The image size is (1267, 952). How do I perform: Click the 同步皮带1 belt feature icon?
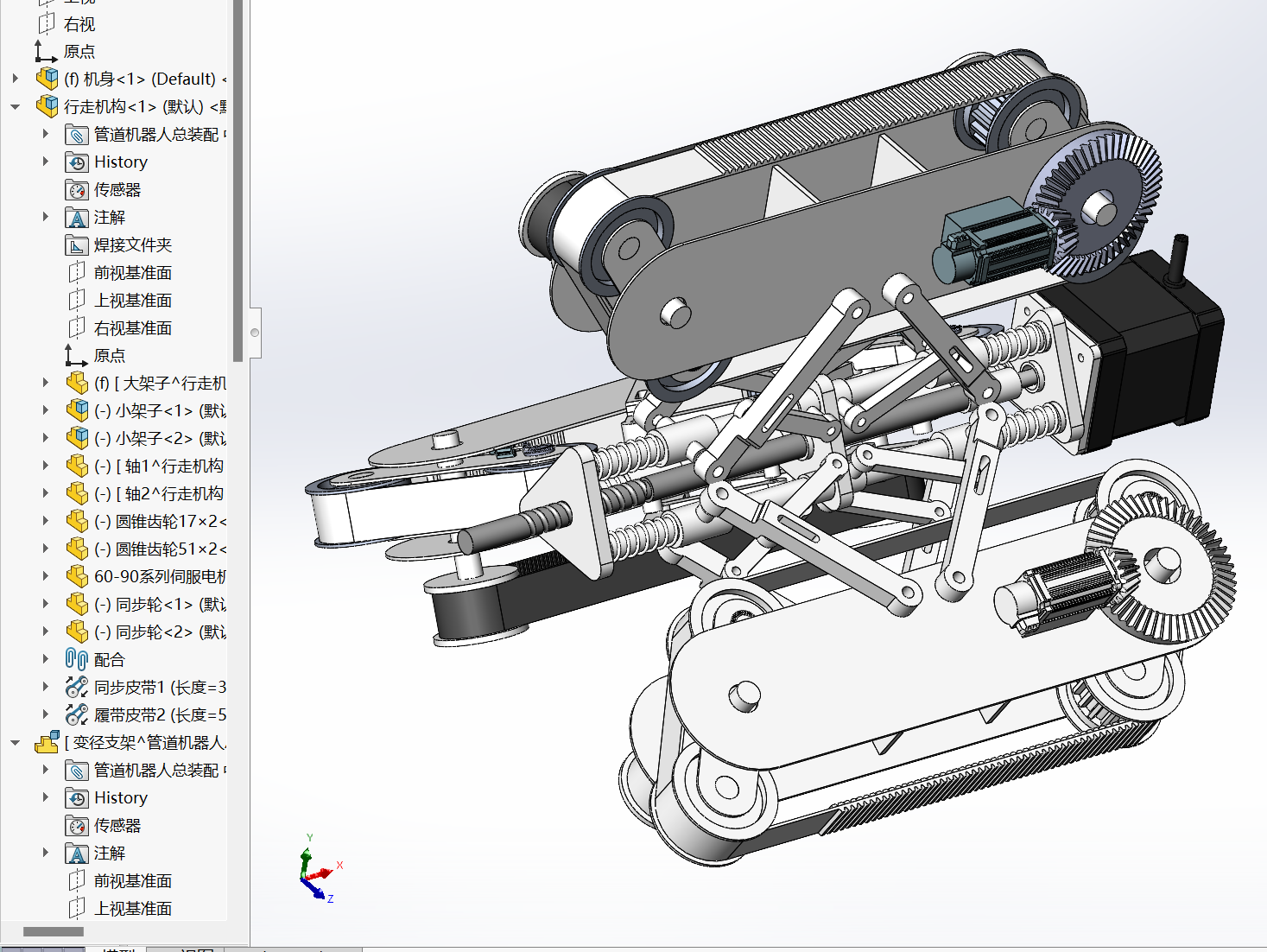(x=77, y=688)
